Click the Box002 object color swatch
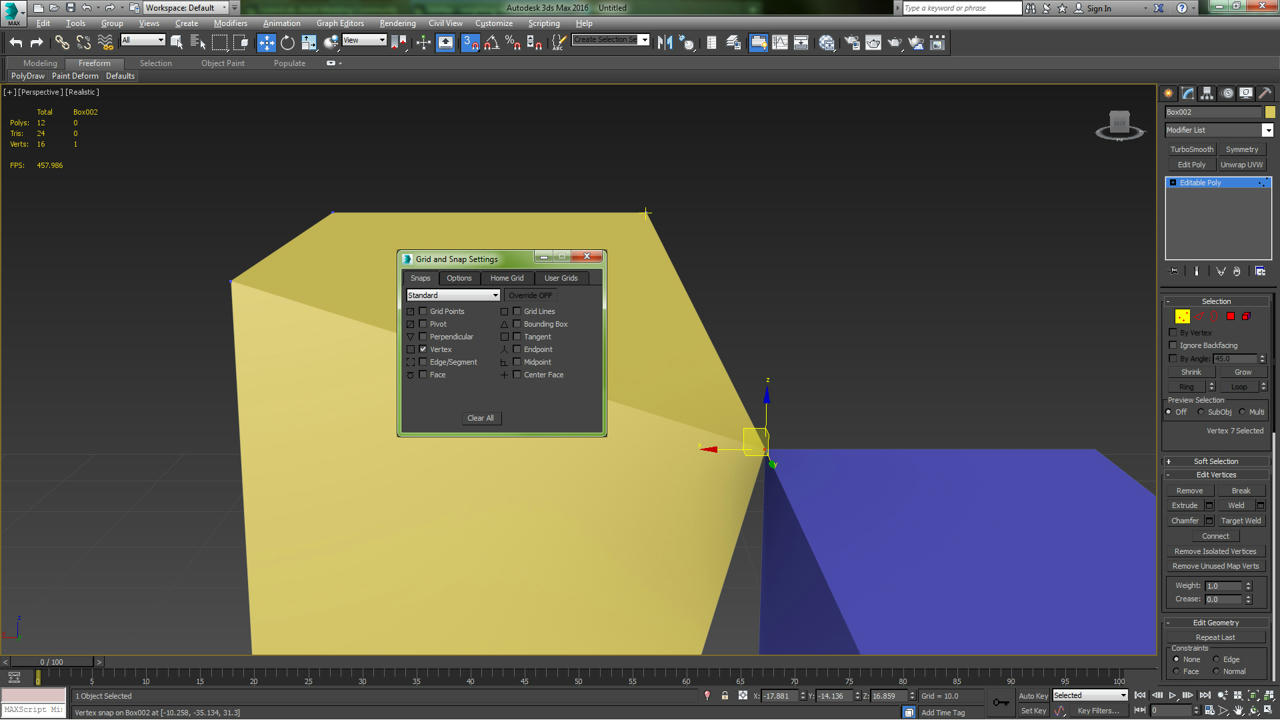The width and height of the screenshot is (1280, 720). coord(1269,112)
